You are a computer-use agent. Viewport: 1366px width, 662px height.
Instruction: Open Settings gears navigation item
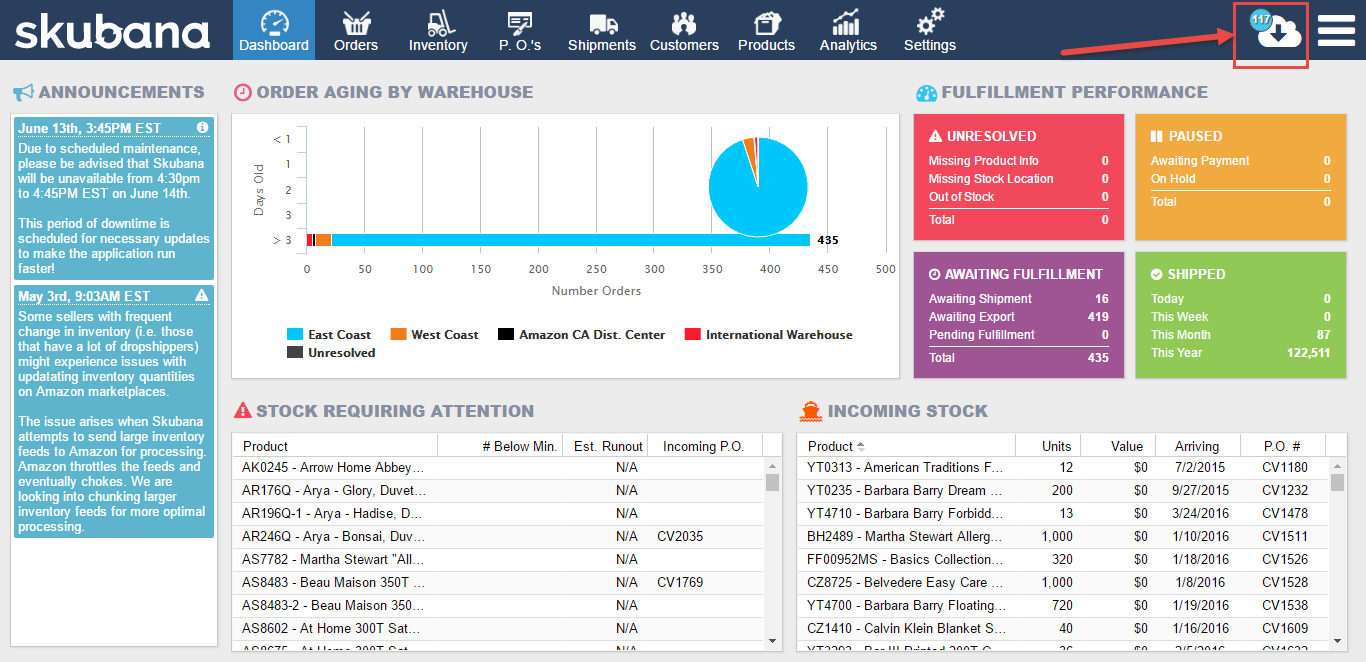tap(930, 30)
